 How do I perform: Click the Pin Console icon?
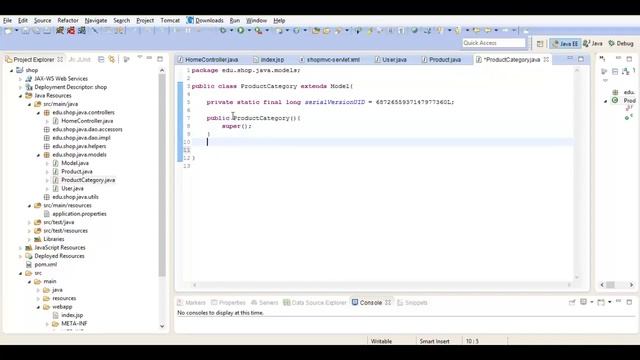point(572,302)
